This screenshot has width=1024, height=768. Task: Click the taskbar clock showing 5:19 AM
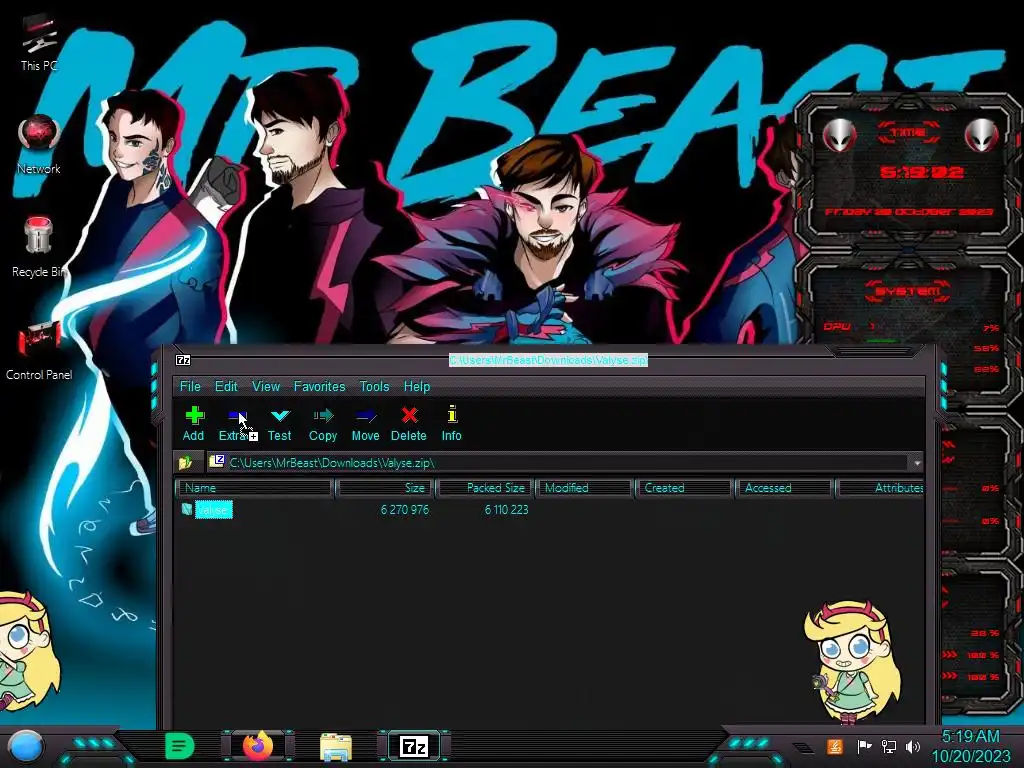tap(971, 746)
